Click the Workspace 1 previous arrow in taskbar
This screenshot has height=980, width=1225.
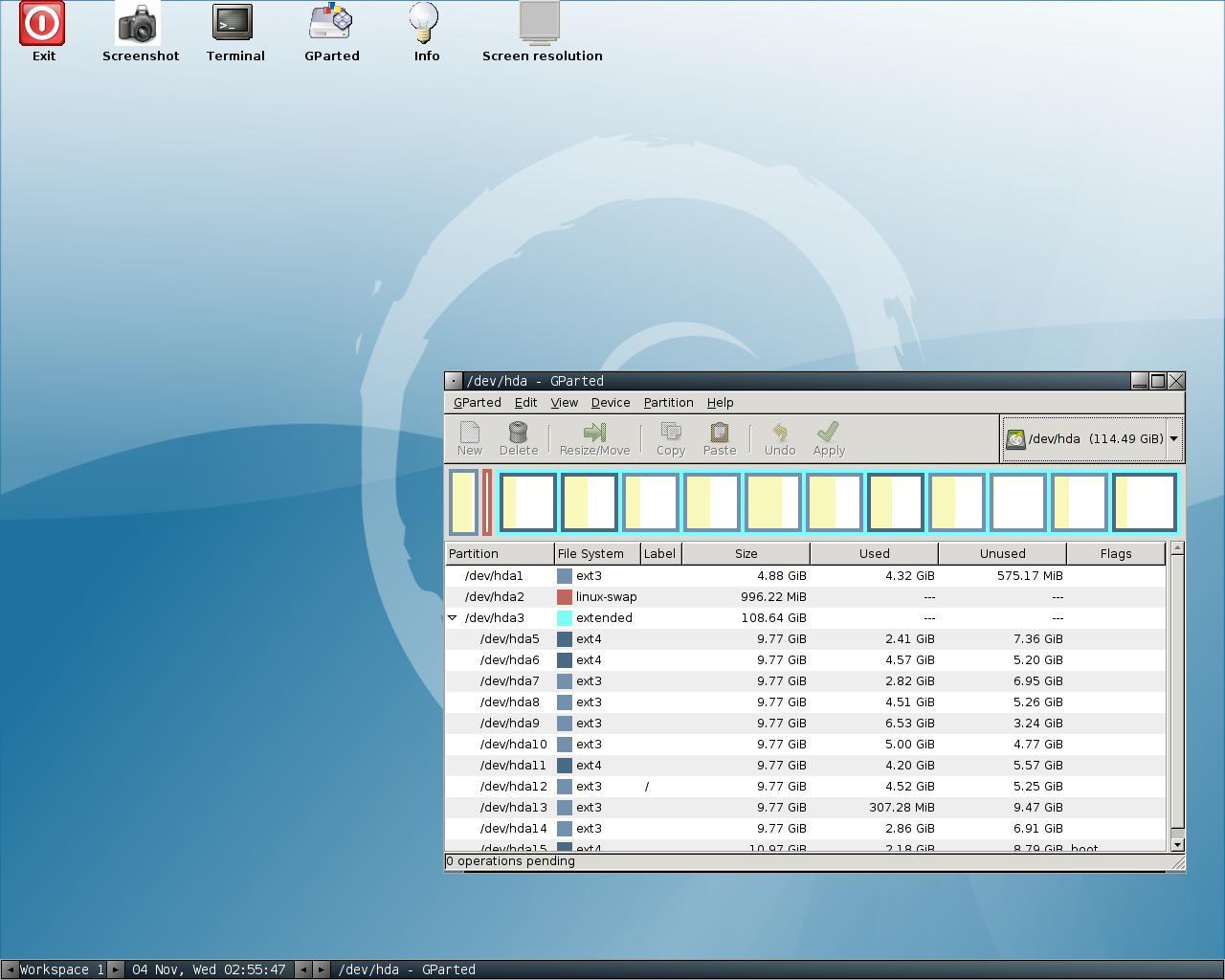coord(10,969)
